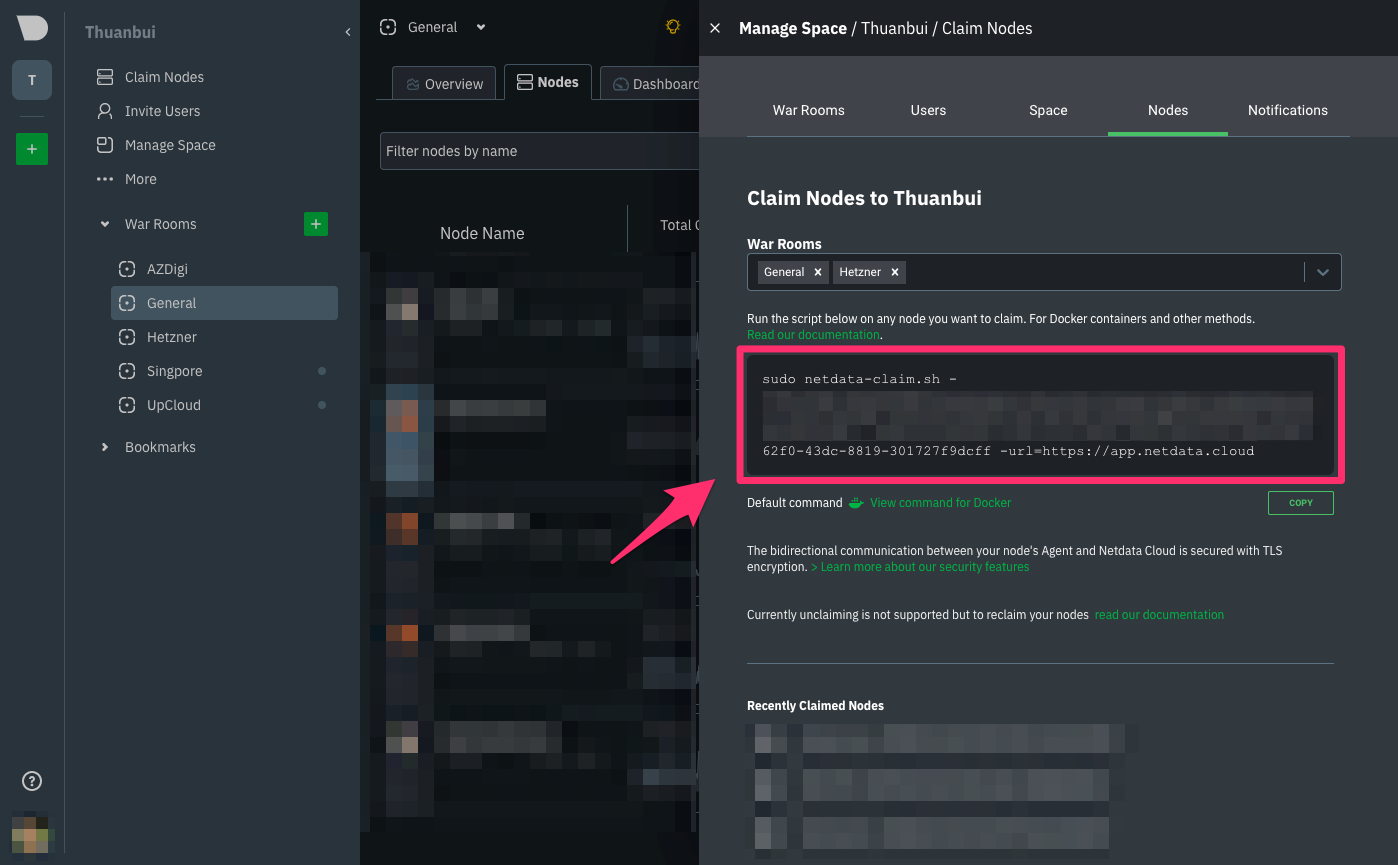Click the add War Room plus button
1398x865 pixels.
[316, 224]
